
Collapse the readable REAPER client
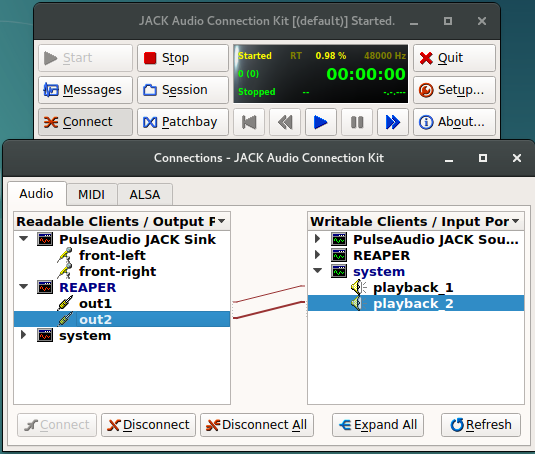24,287
